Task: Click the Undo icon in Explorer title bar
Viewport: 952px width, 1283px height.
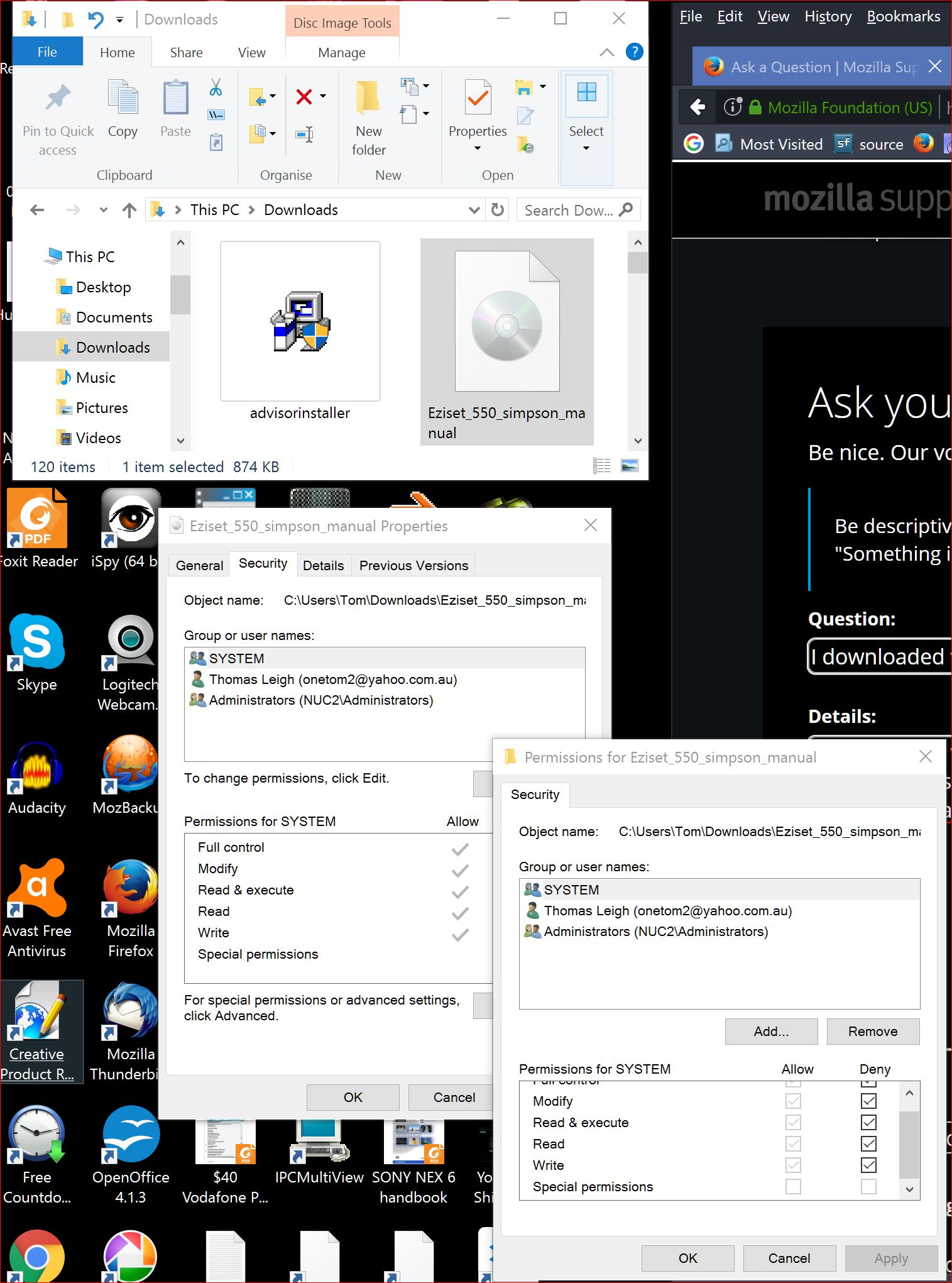Action: point(96,19)
